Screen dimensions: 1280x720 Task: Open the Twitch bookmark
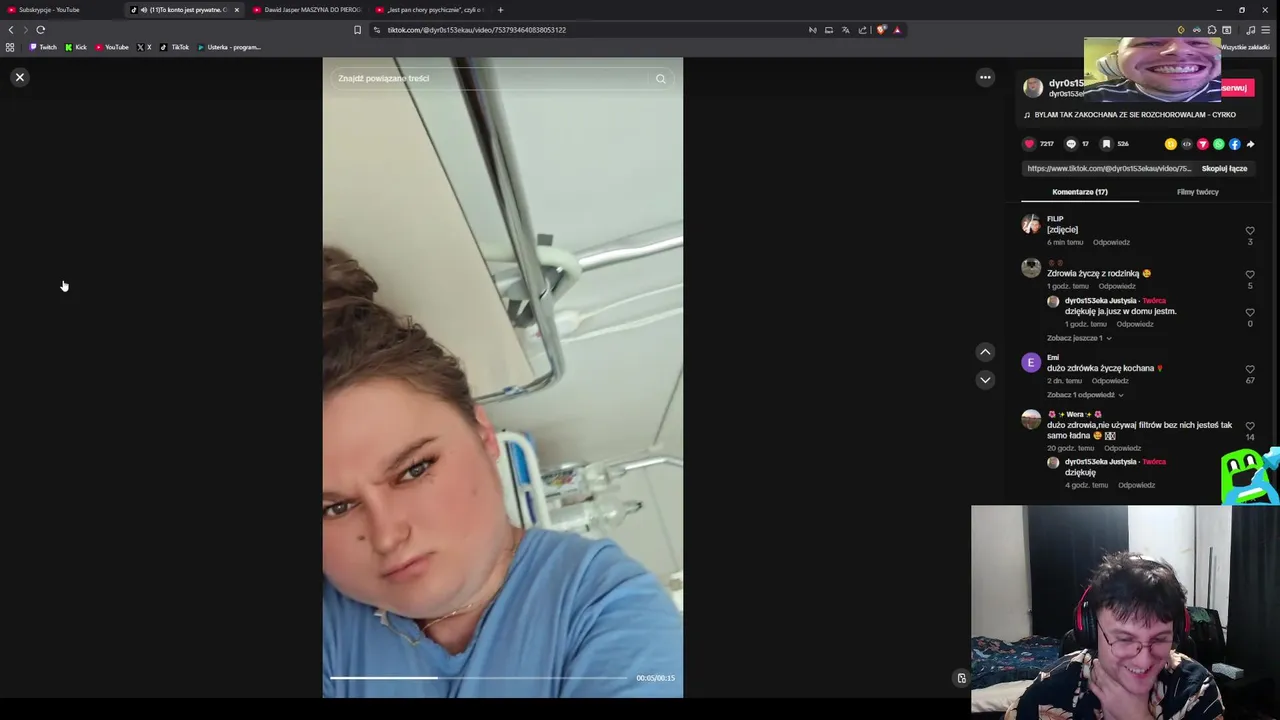coord(43,47)
